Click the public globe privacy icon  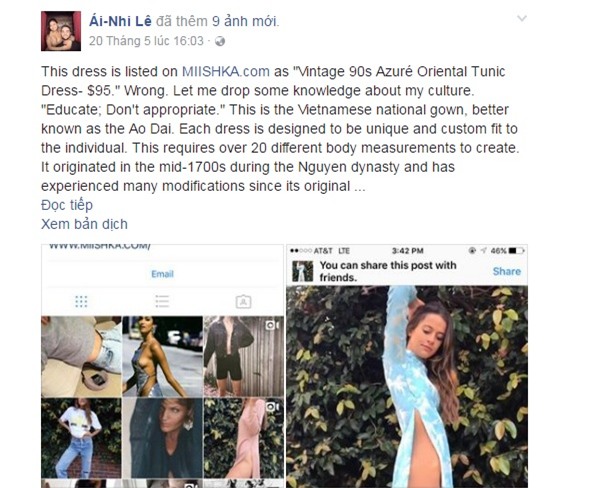pos(220,41)
